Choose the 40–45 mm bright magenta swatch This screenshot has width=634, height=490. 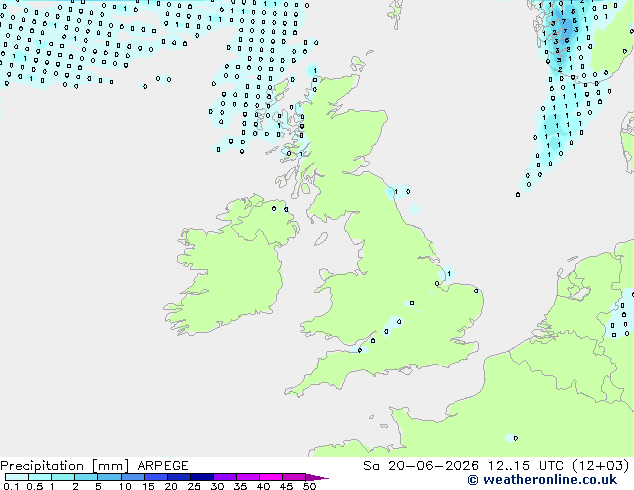(x=271, y=477)
